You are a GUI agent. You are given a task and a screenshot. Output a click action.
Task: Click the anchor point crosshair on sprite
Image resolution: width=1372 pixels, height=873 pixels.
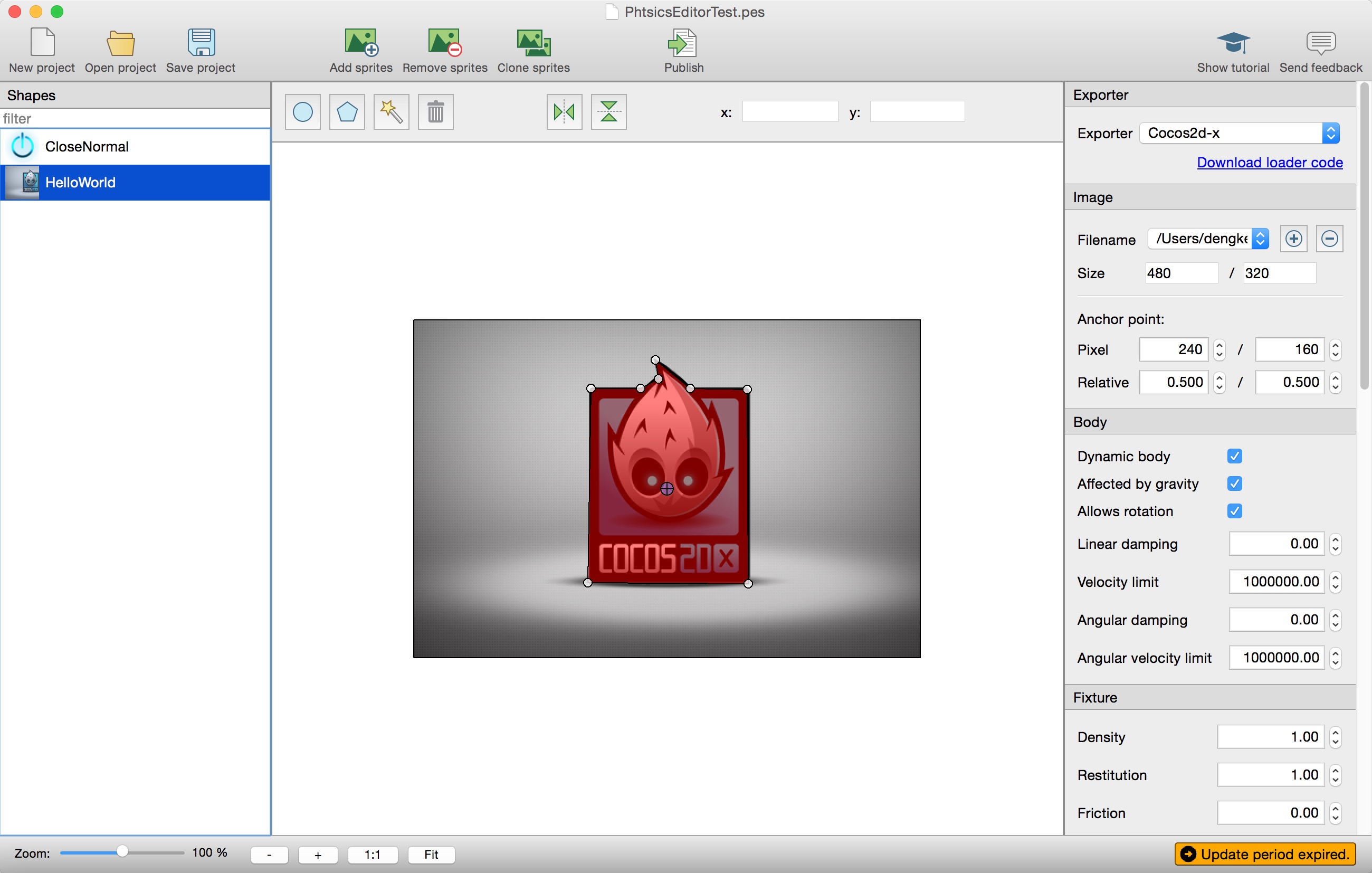tap(666, 489)
